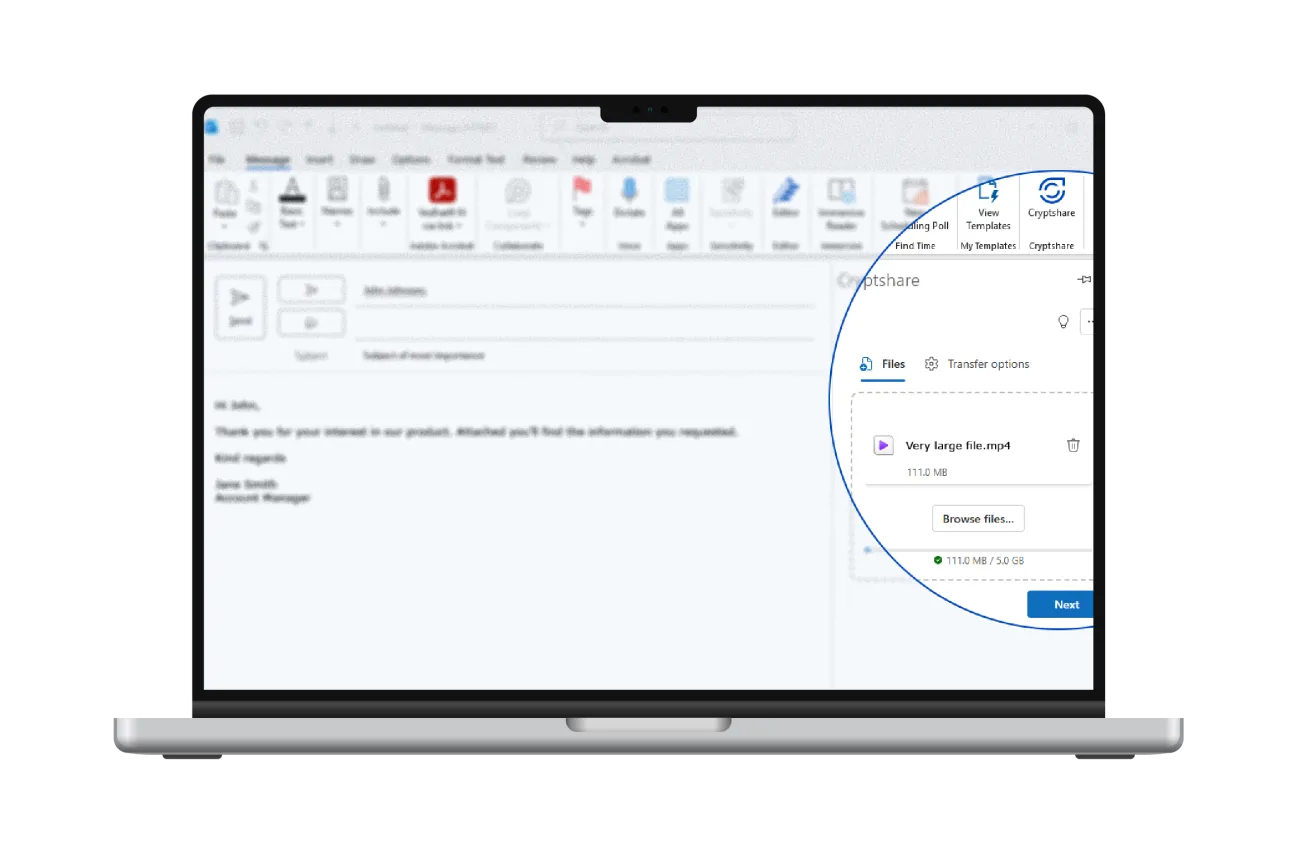Expand the Include attachments dropdown
This screenshot has width=1300, height=843.
click(x=383, y=224)
